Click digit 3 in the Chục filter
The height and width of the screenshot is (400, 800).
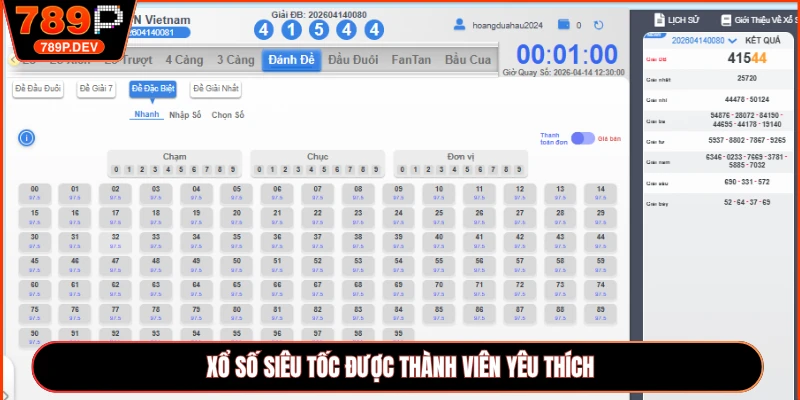[298, 170]
